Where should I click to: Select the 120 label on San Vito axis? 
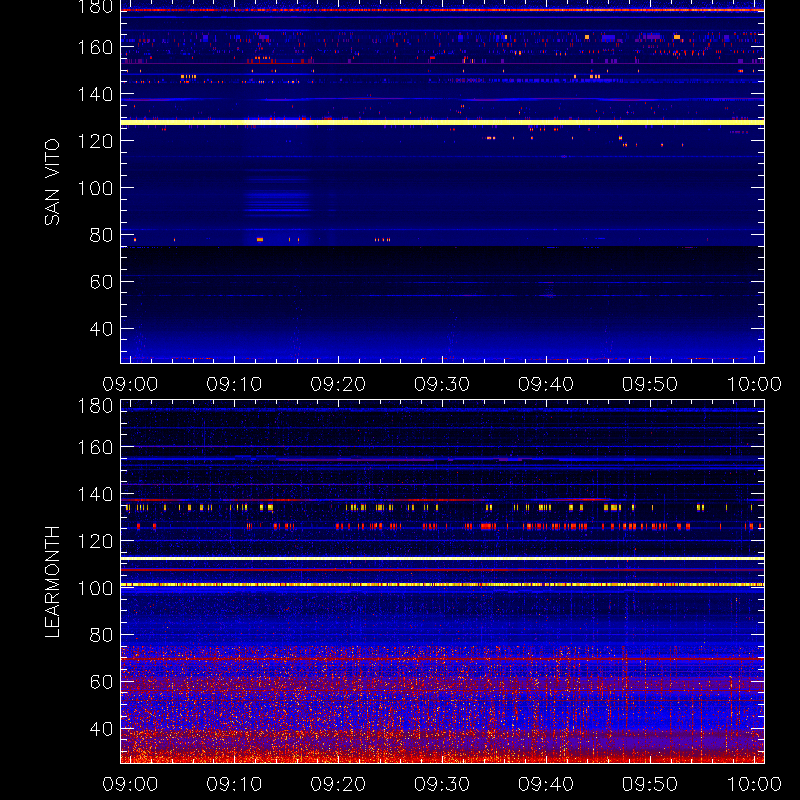(x=95, y=141)
